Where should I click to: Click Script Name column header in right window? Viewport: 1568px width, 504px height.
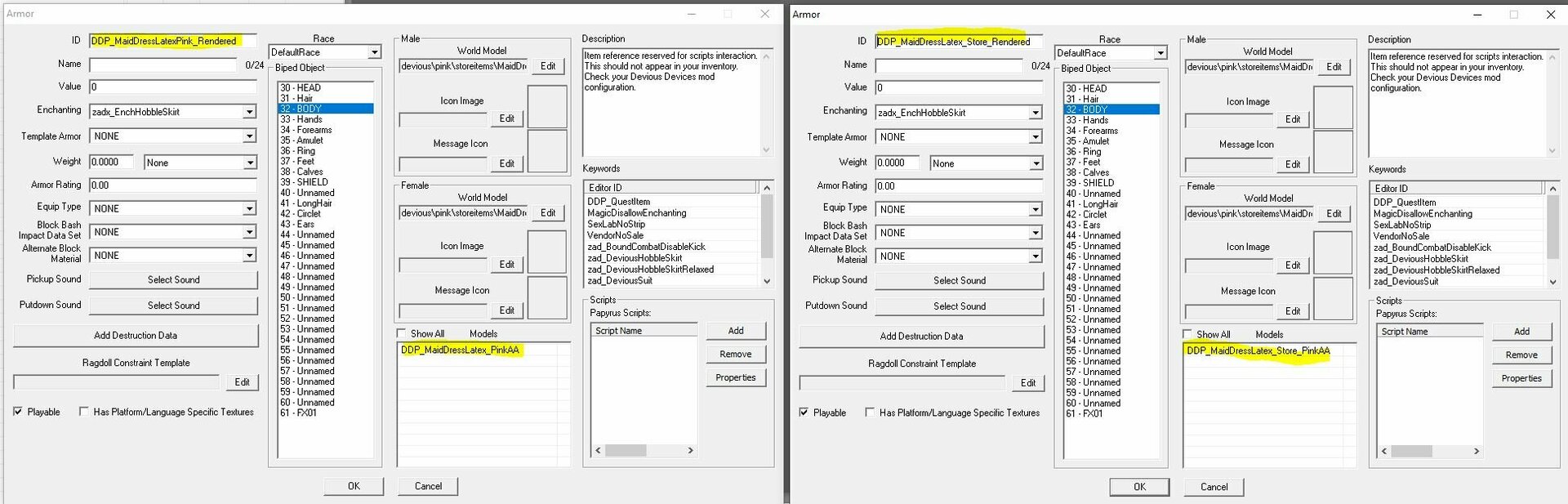click(x=1429, y=332)
